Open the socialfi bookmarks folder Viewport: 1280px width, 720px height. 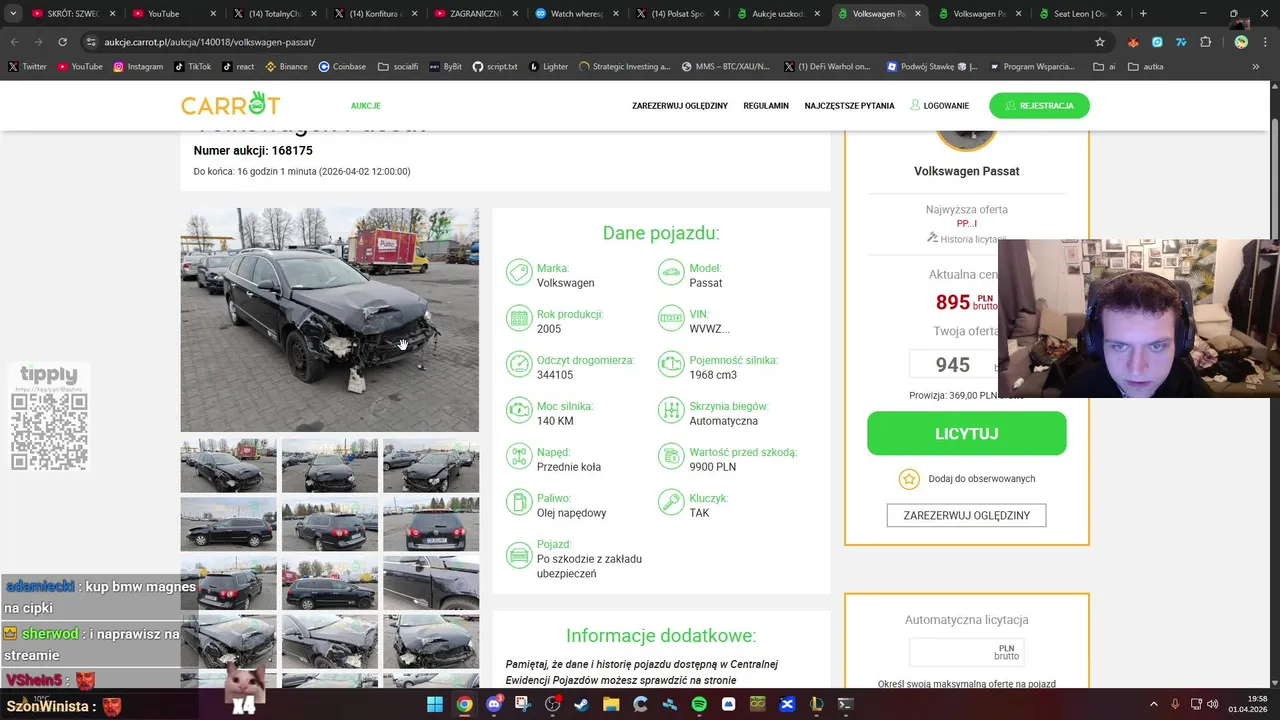tap(398, 67)
